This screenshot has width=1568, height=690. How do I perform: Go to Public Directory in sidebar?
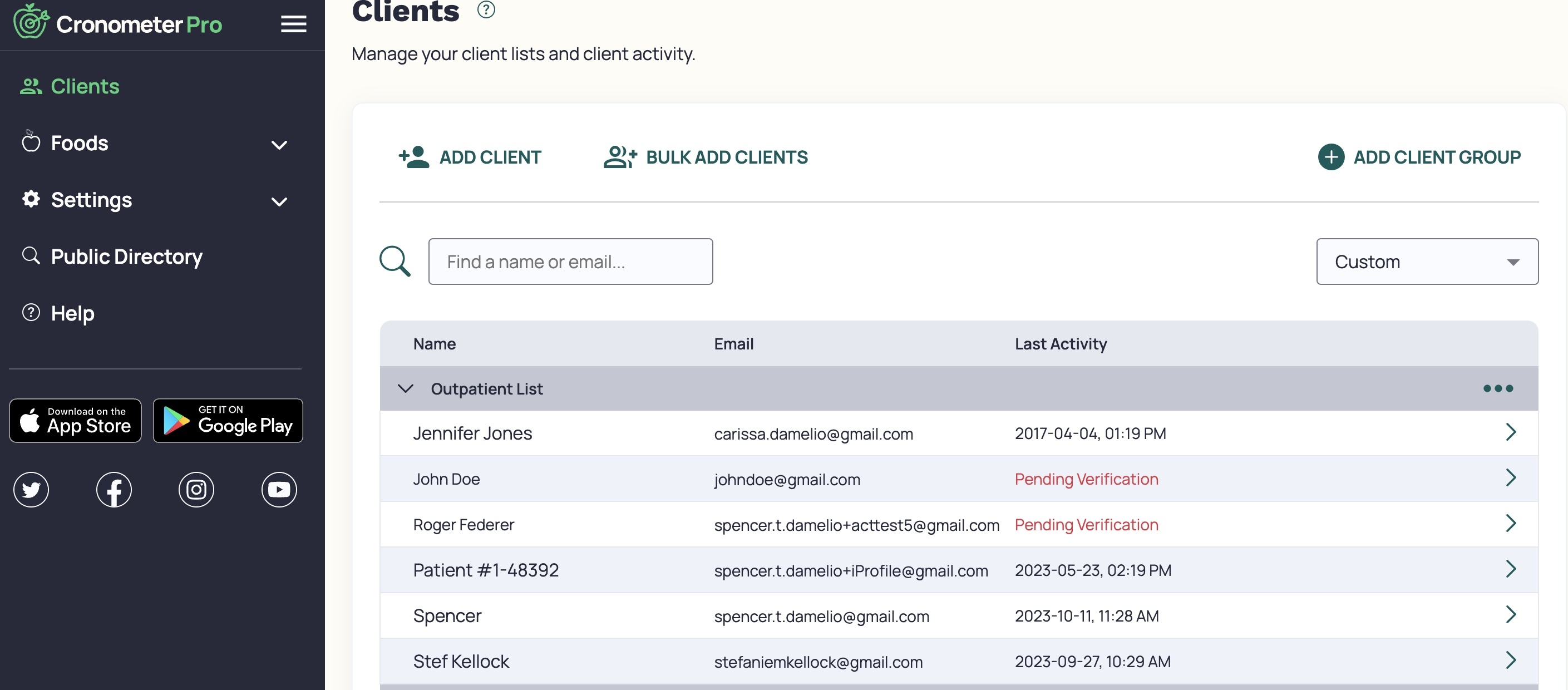coord(126,257)
